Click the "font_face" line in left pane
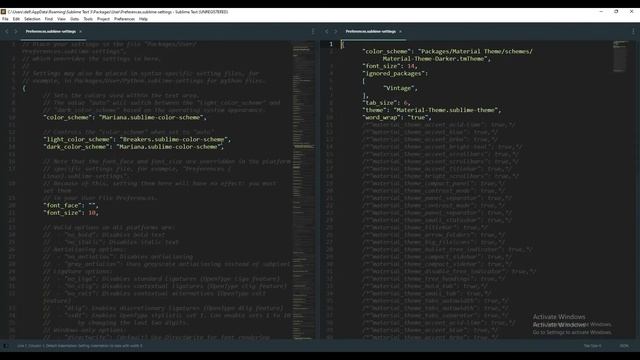 [x=71, y=206]
